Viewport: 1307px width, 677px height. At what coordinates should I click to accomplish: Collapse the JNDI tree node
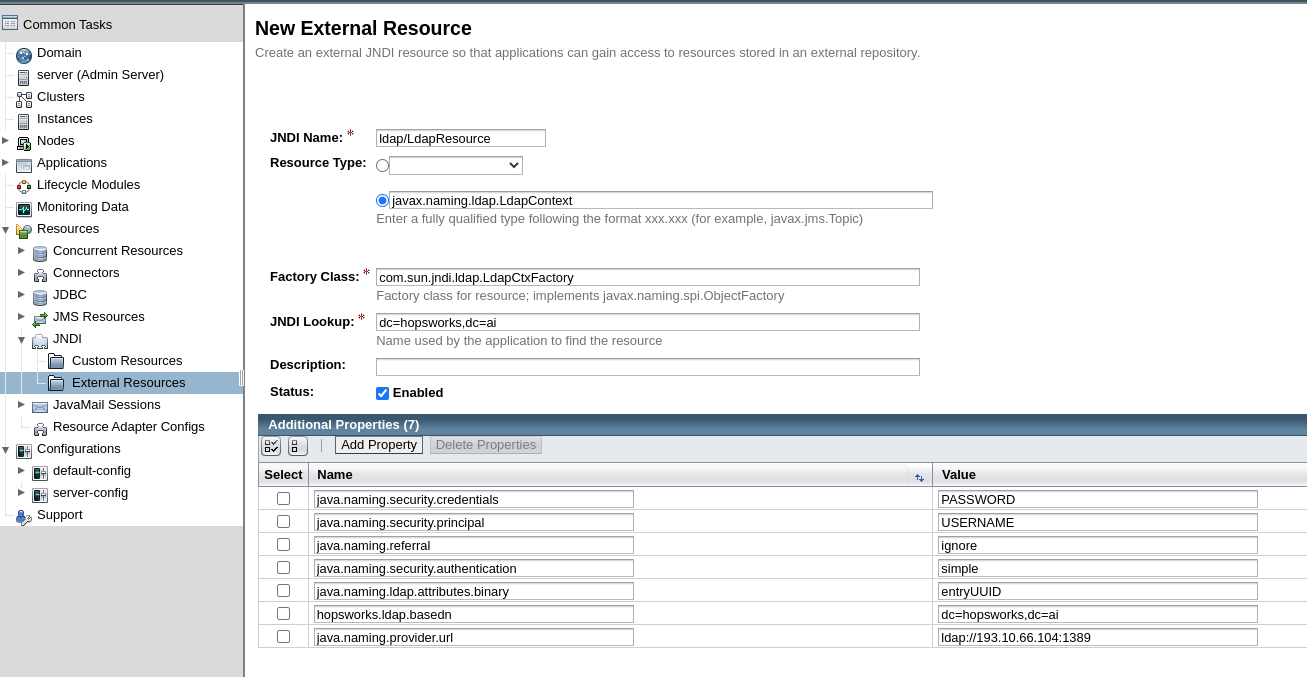point(22,339)
